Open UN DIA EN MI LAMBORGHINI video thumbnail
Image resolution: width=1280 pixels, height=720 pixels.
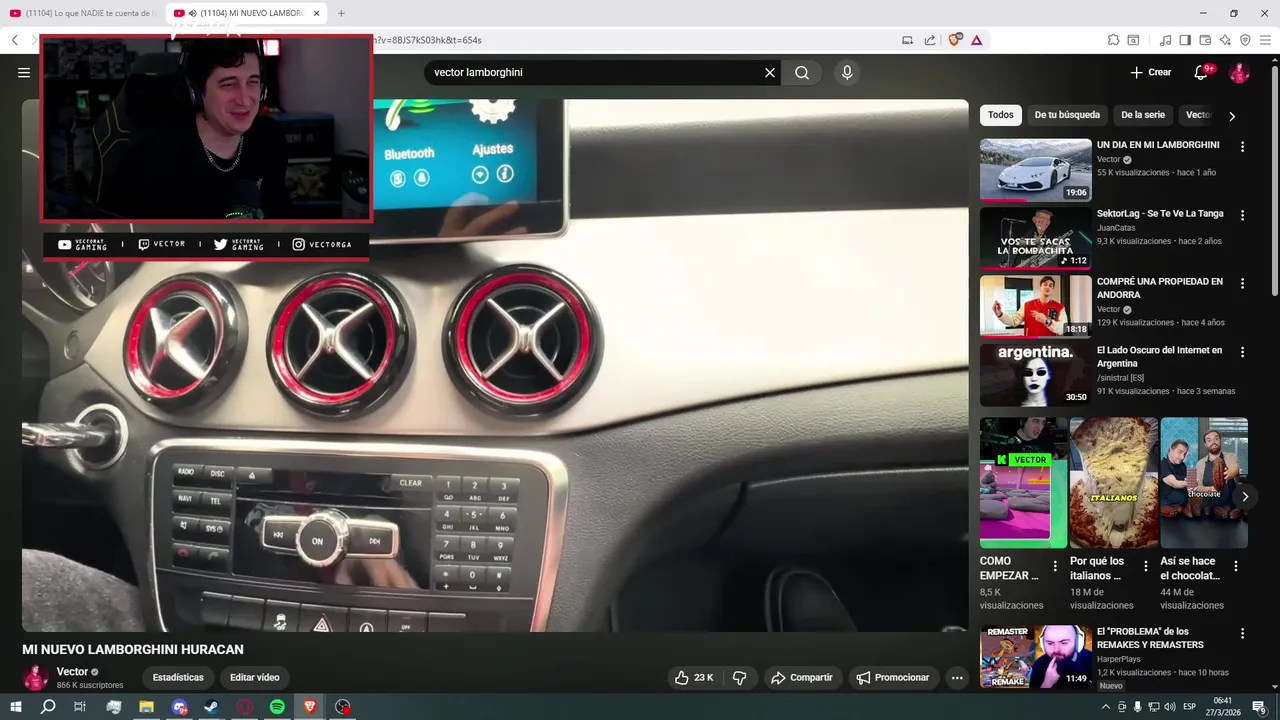(1035, 170)
